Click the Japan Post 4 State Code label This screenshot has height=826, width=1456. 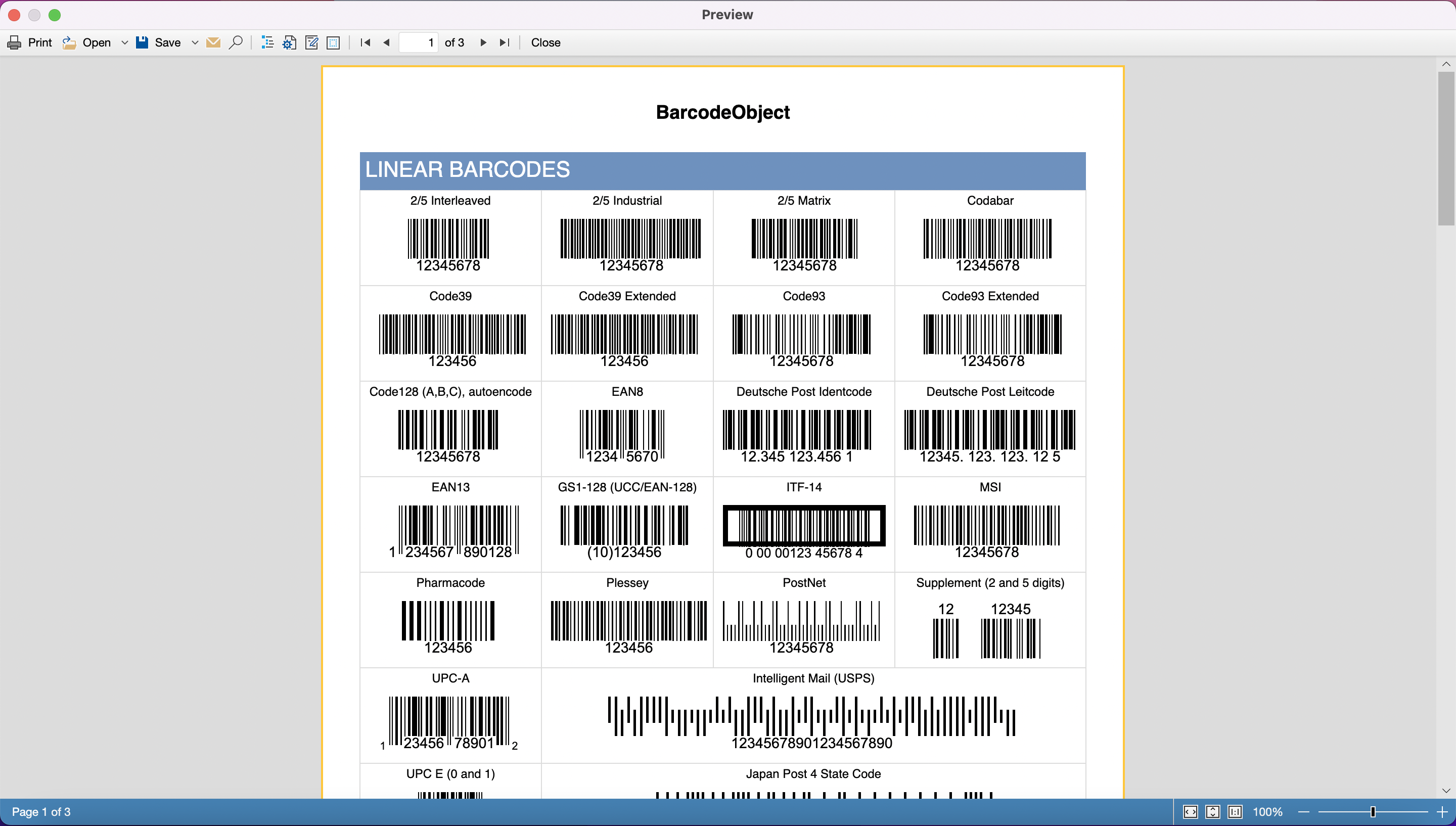(813, 774)
